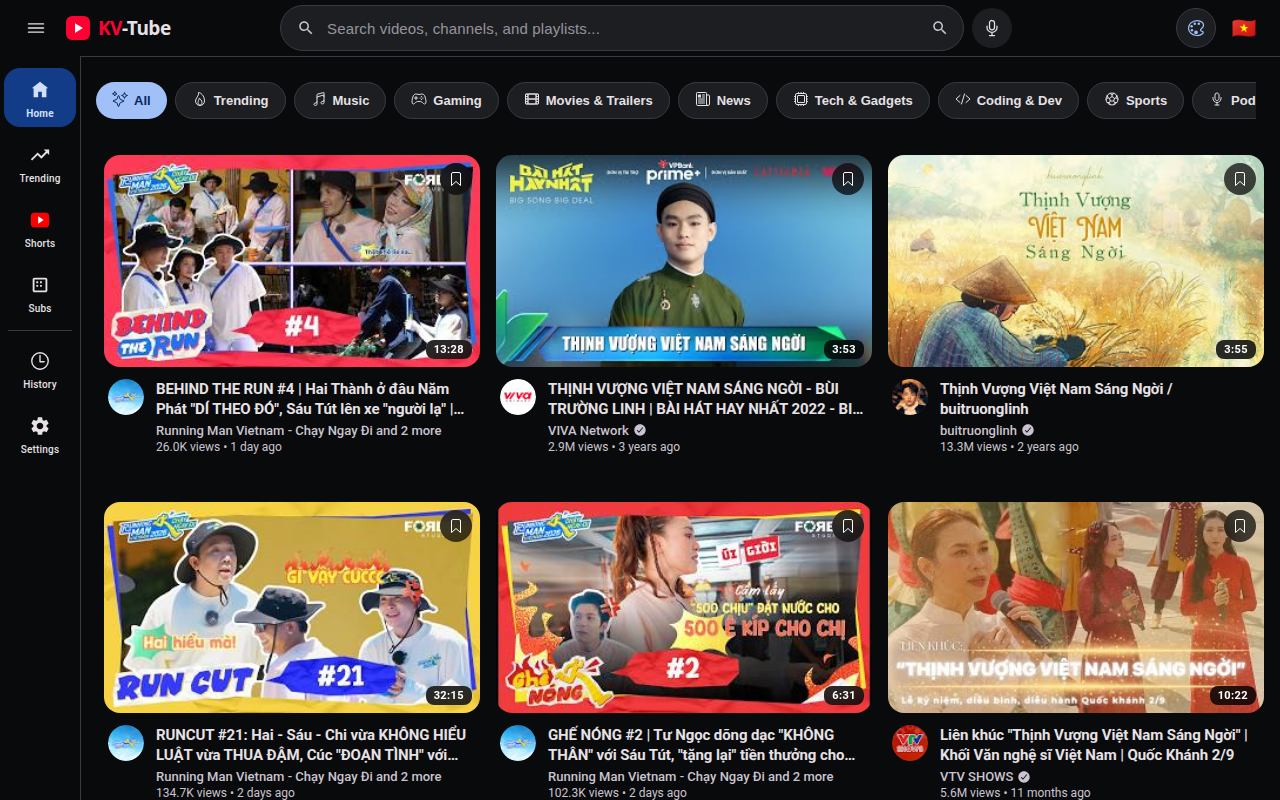The image size is (1280, 800).
Task: Bookmark the BEHIND THE RUN #4 video
Action: (x=456, y=179)
